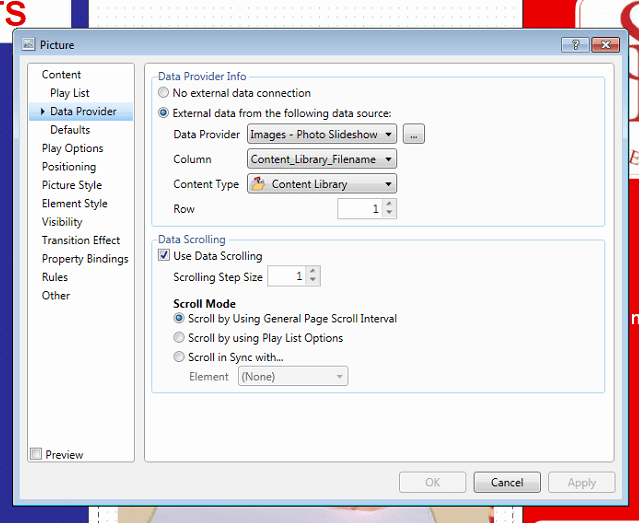Open Play Options page
Viewport: 639px width, 523px height.
point(73,148)
